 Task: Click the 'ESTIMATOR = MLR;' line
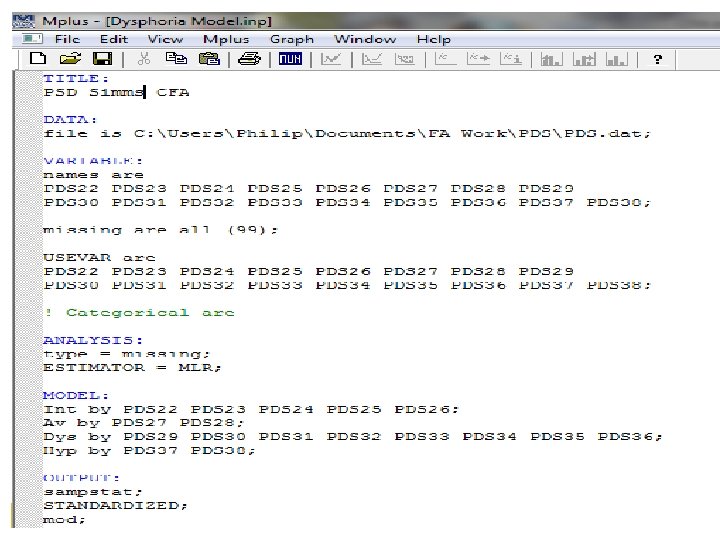132,367
